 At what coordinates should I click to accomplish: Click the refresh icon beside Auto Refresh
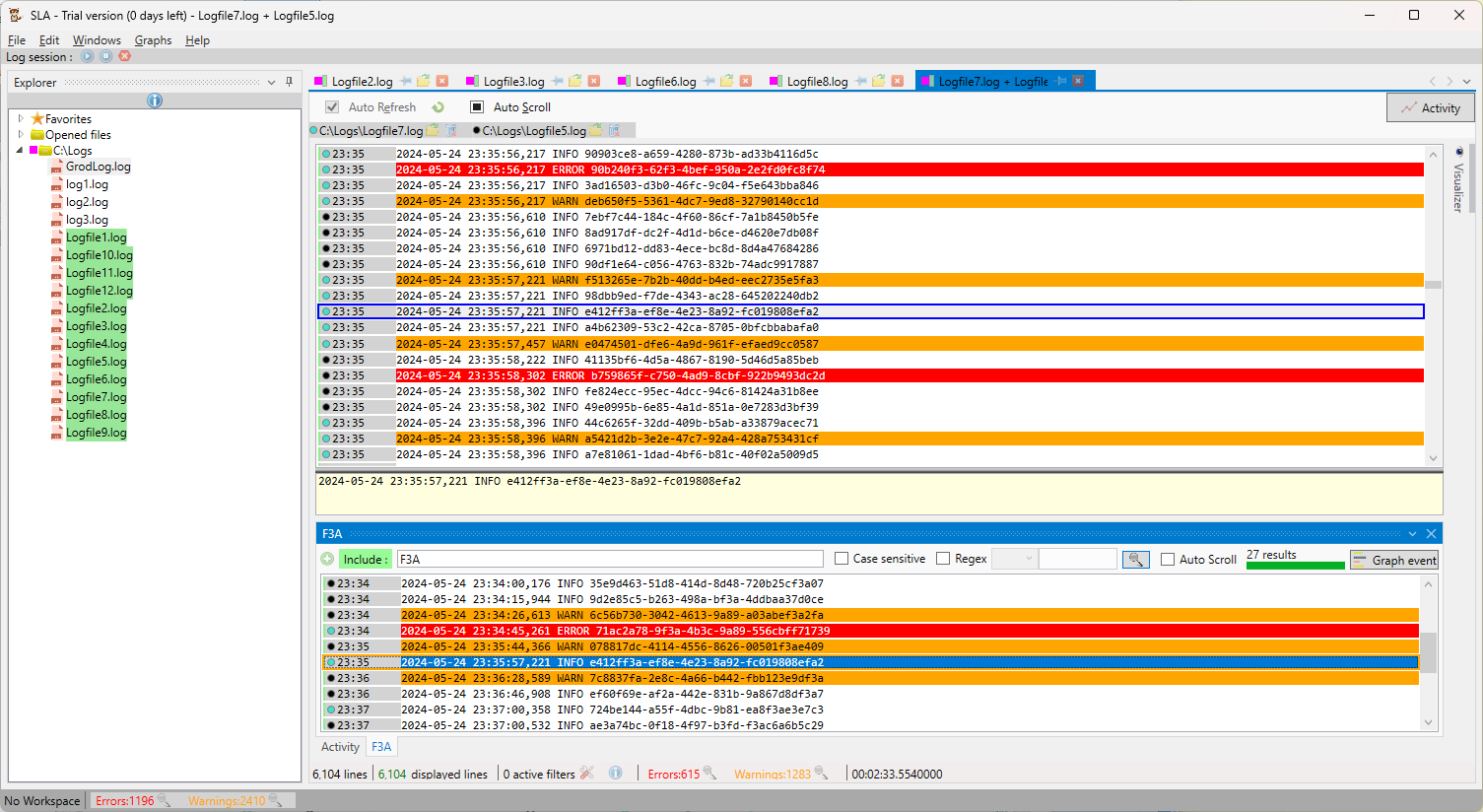[x=438, y=107]
